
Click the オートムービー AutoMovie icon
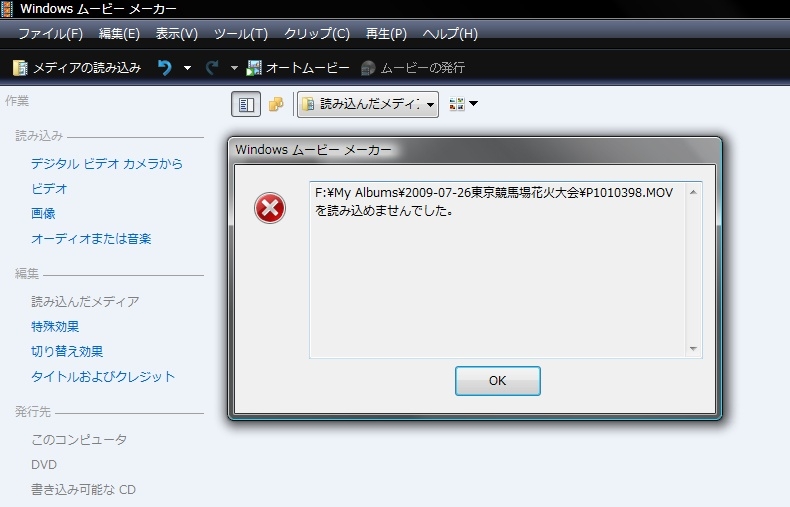tap(254, 68)
